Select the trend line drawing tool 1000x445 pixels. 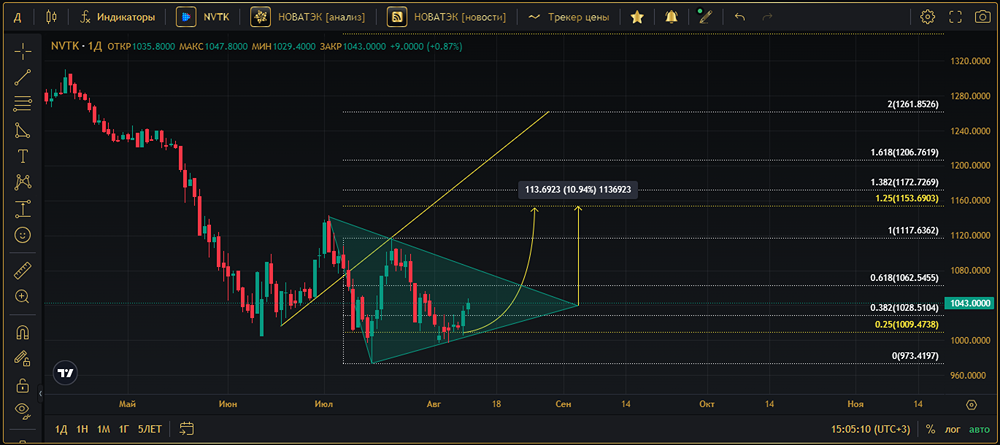click(x=23, y=77)
